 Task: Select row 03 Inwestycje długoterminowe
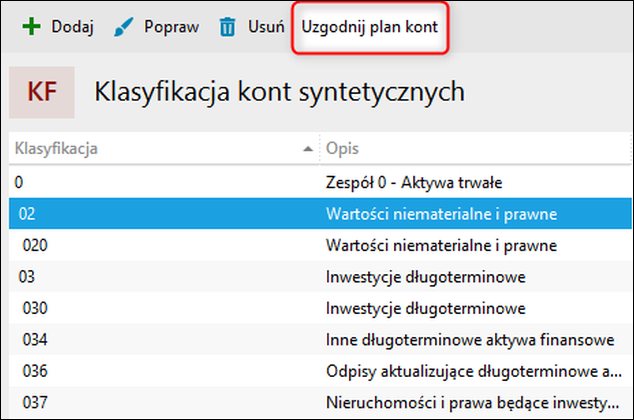pos(320,276)
